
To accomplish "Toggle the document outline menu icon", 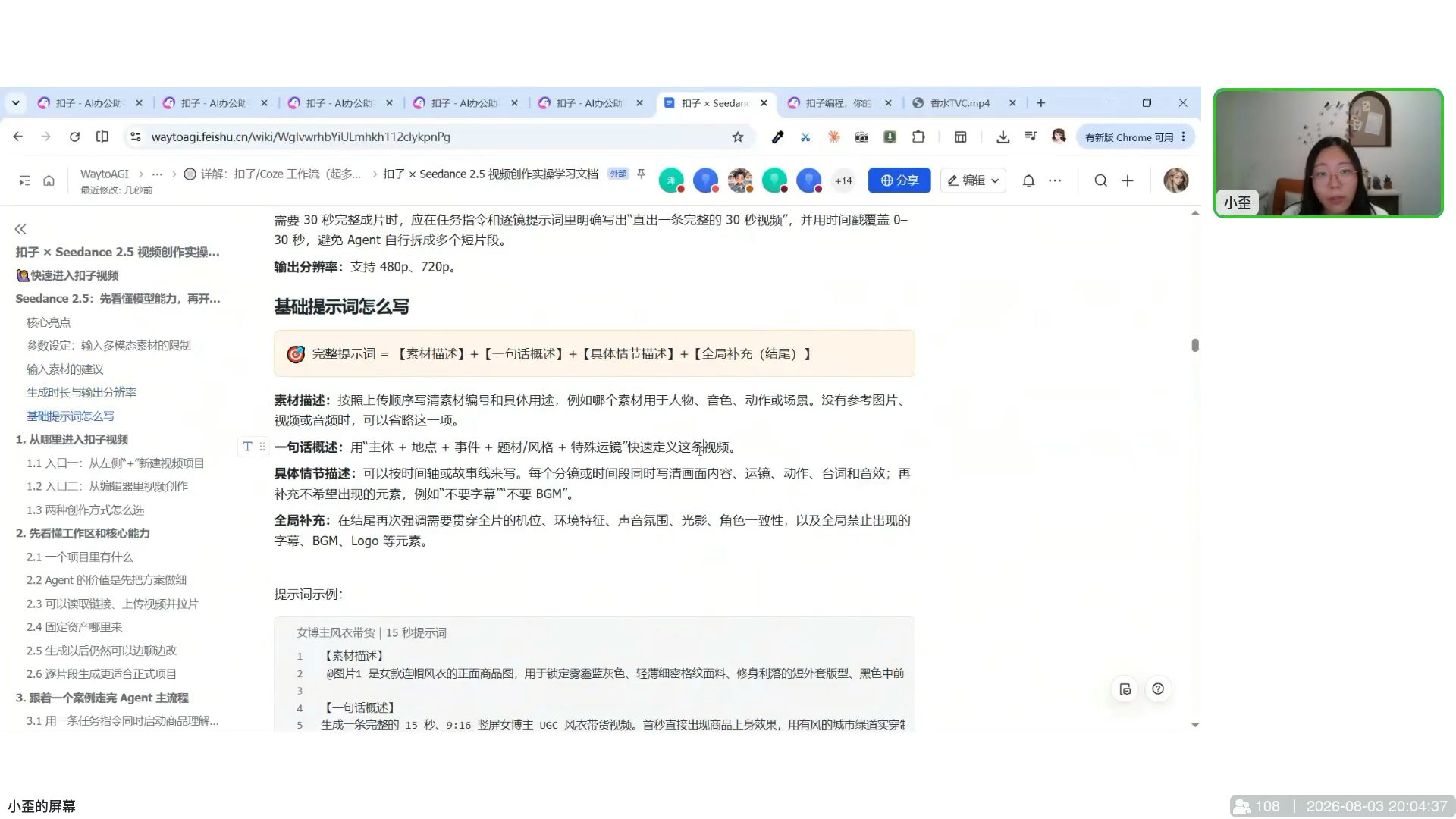I will point(24,180).
